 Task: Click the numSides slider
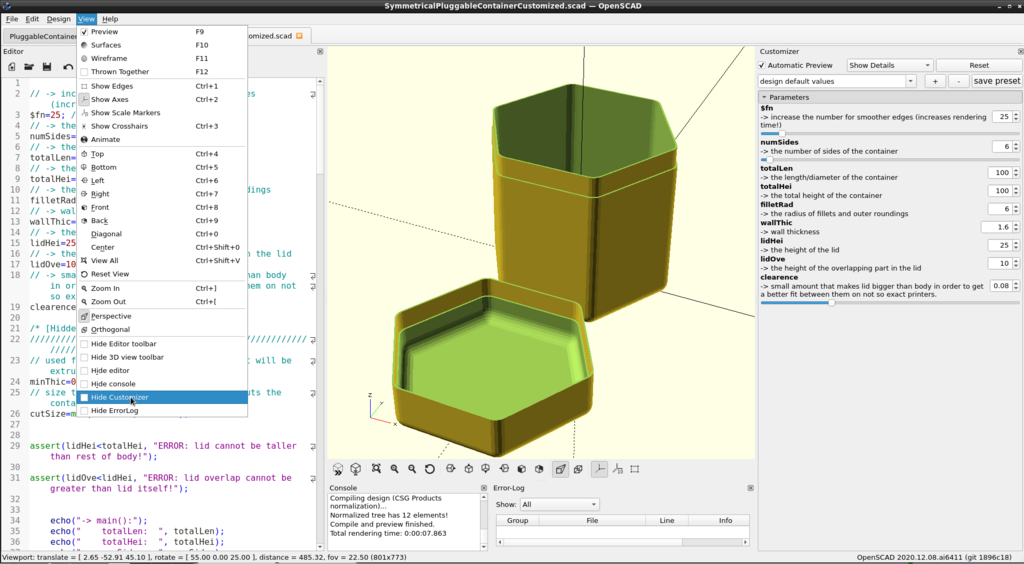889,159
